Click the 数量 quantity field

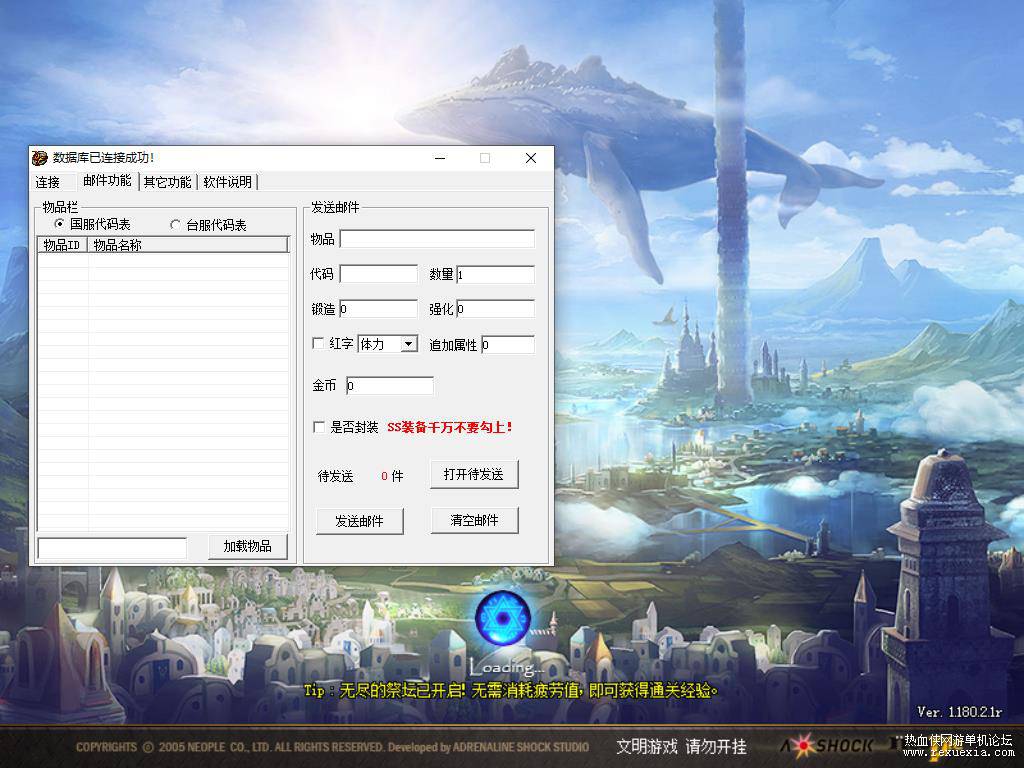tap(496, 274)
